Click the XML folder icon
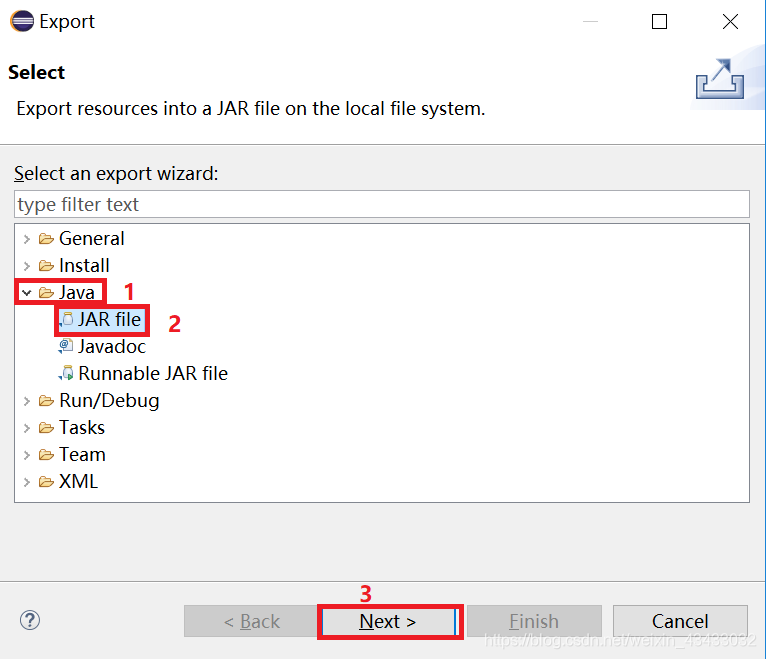 click(46, 482)
